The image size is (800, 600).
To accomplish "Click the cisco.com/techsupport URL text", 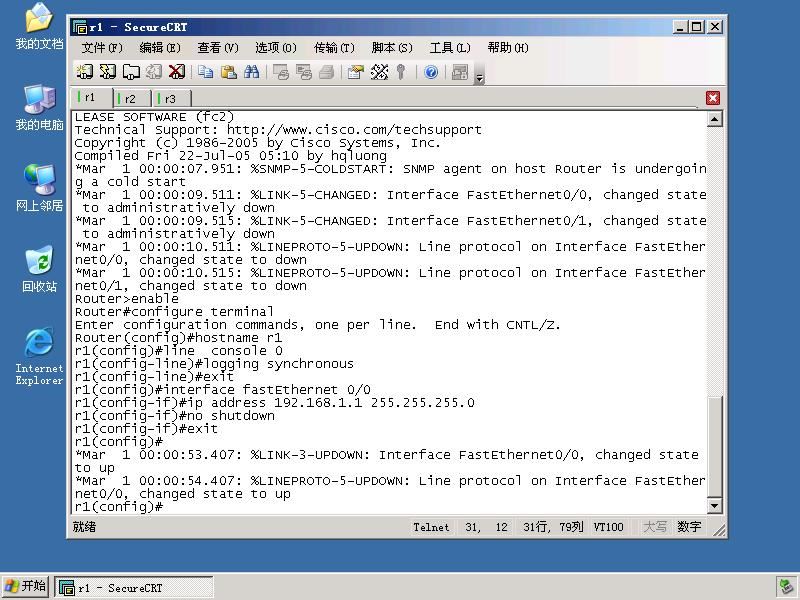I will [x=354, y=130].
